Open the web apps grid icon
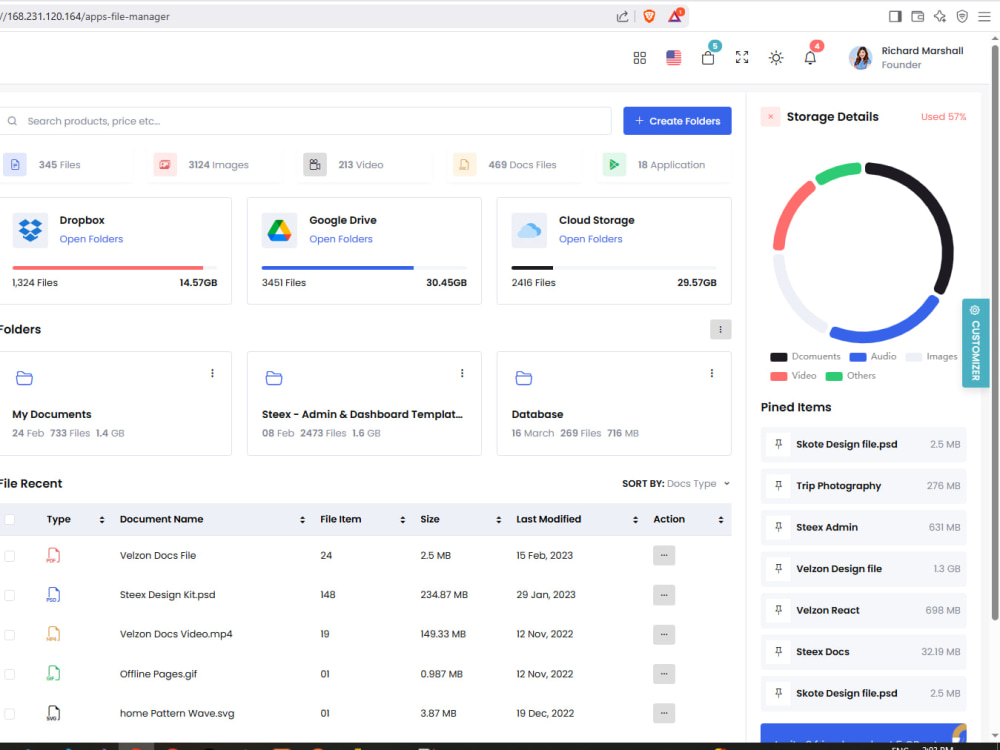 [x=640, y=58]
